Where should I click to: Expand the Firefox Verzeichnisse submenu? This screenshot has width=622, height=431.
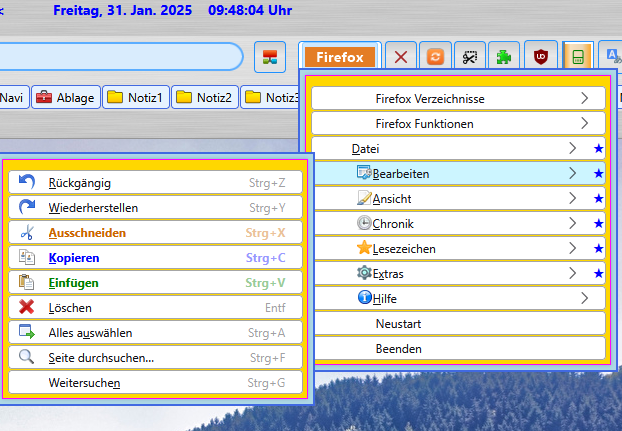[458, 98]
